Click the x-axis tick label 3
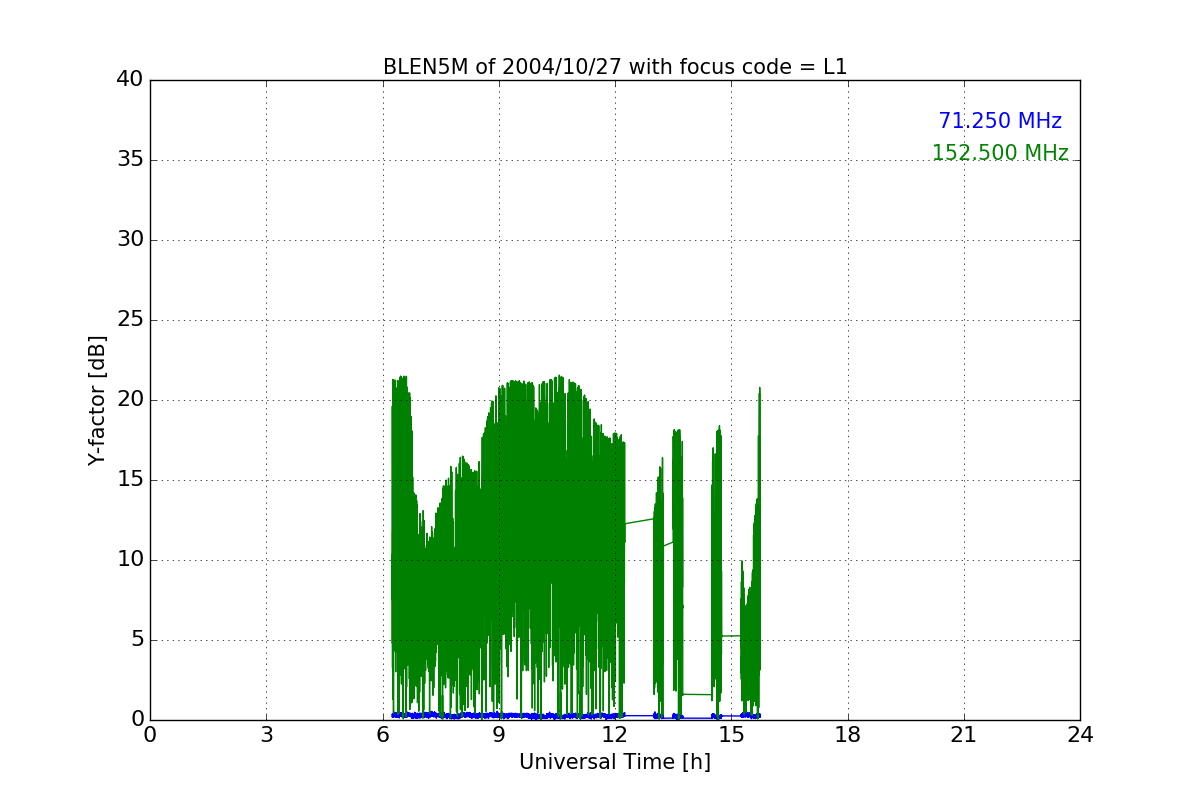This screenshot has height=800, width=1200. click(x=266, y=735)
